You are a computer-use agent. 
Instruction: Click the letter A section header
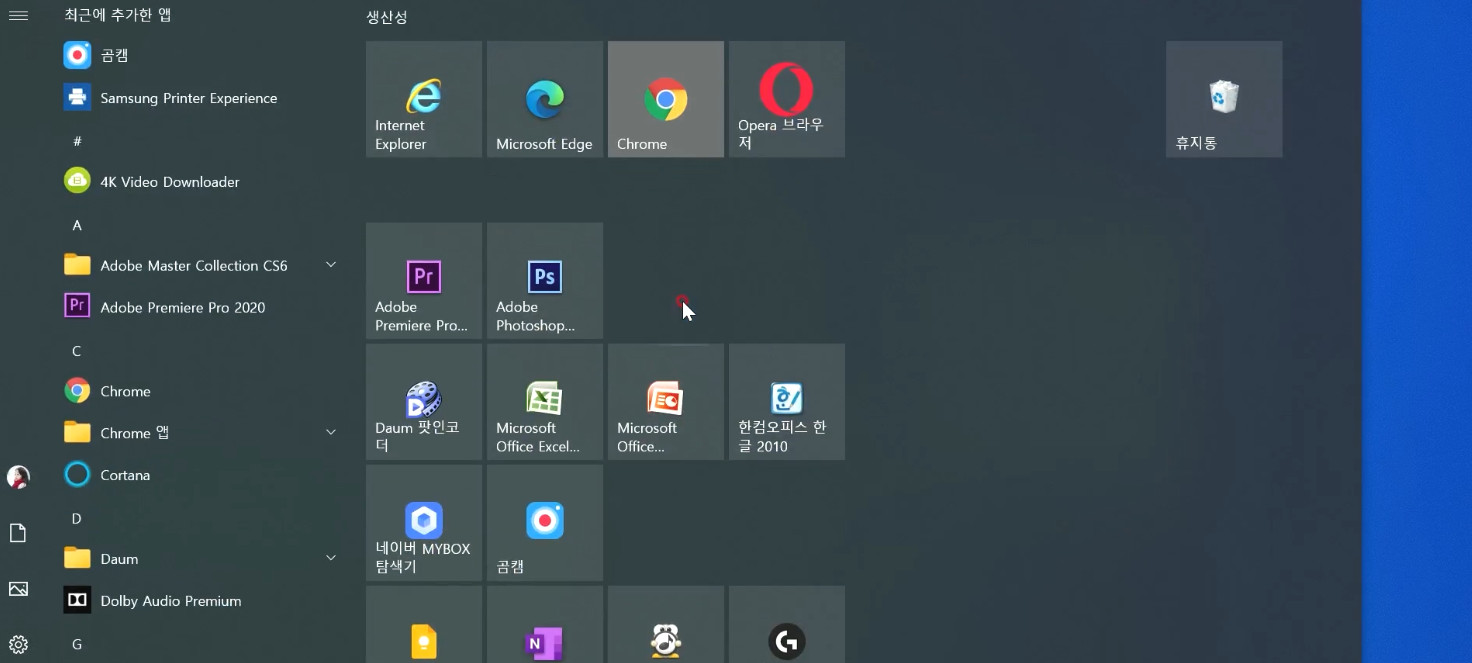click(77, 225)
